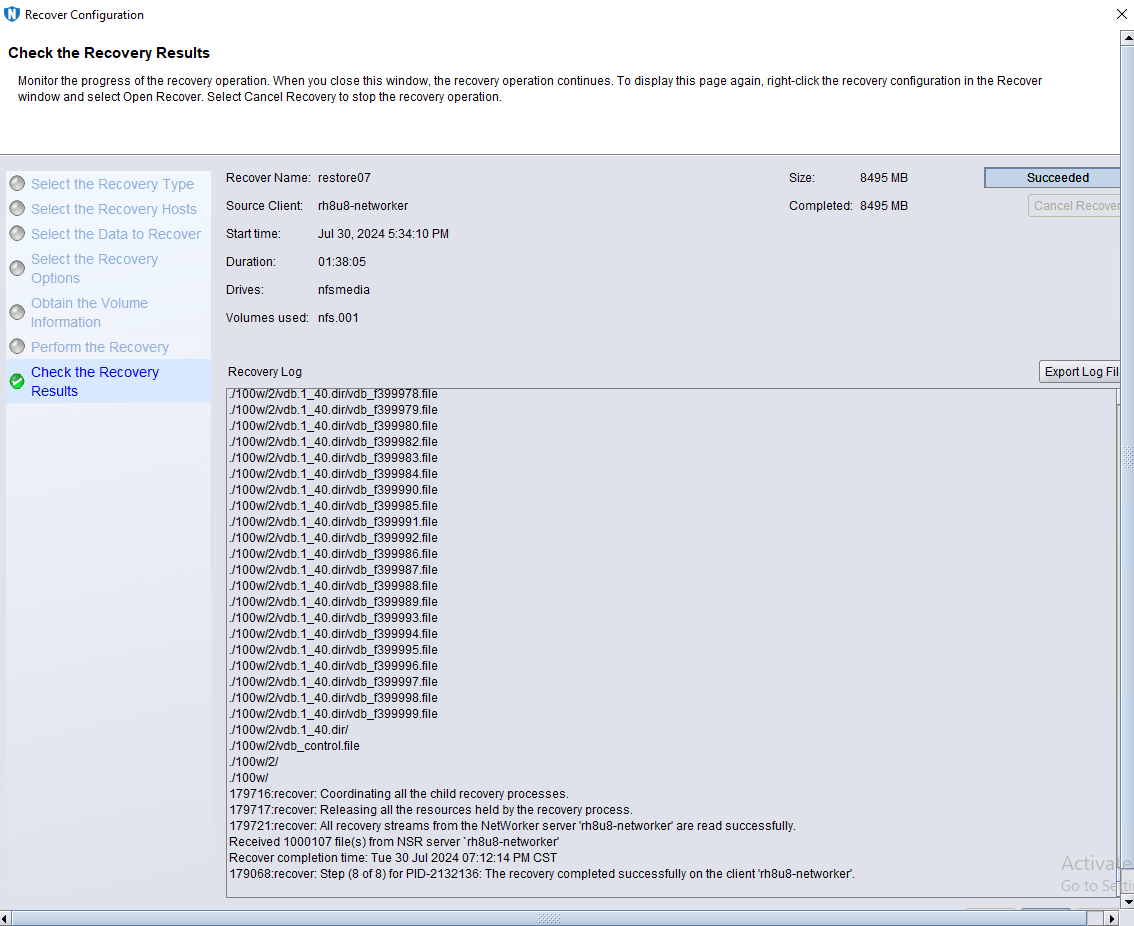The image size is (1134, 926).
Task: Click log line ./100w/2/vdb.1_40.dir/
Action: point(289,730)
